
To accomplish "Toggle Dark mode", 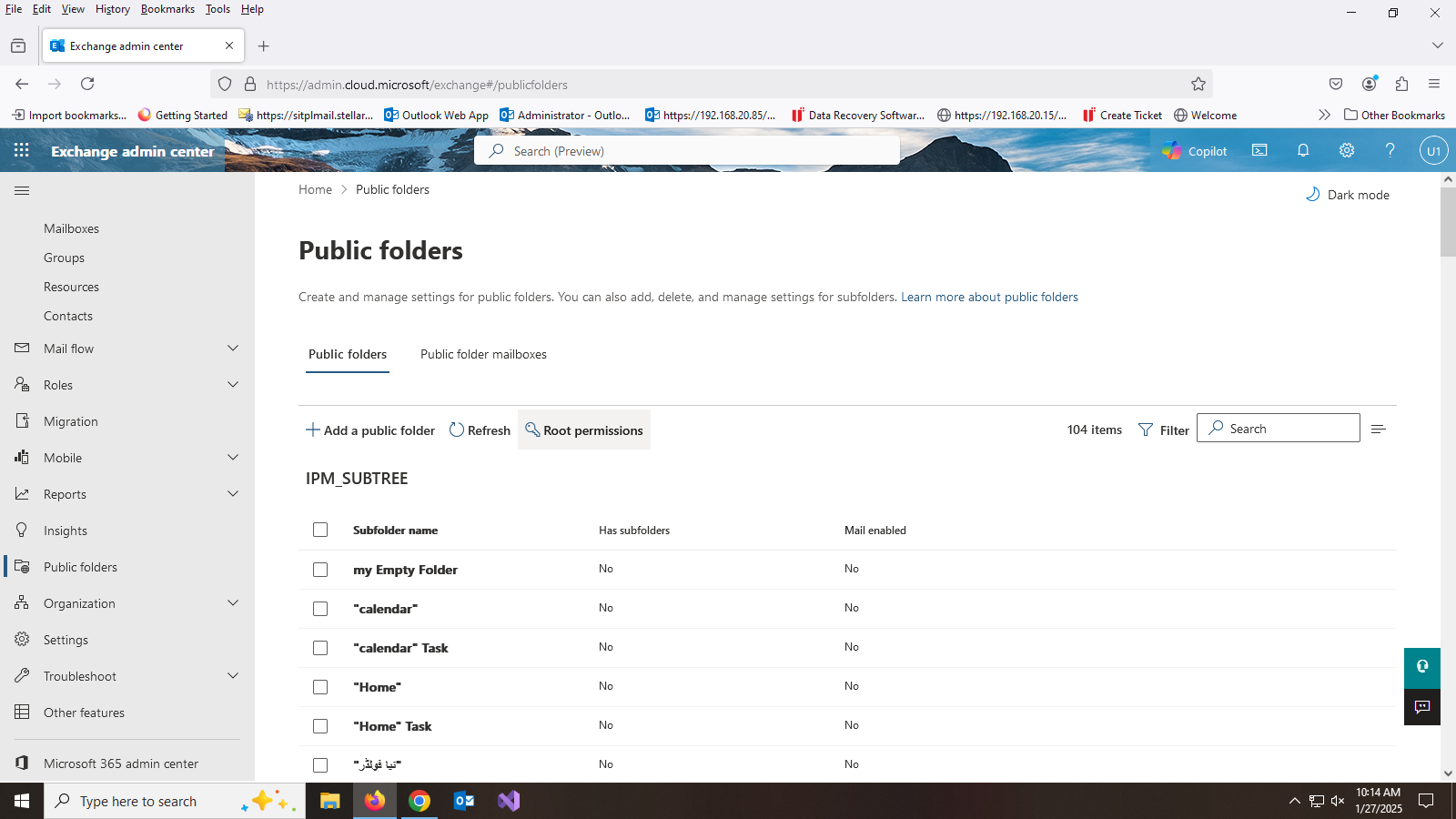I will (x=1347, y=195).
